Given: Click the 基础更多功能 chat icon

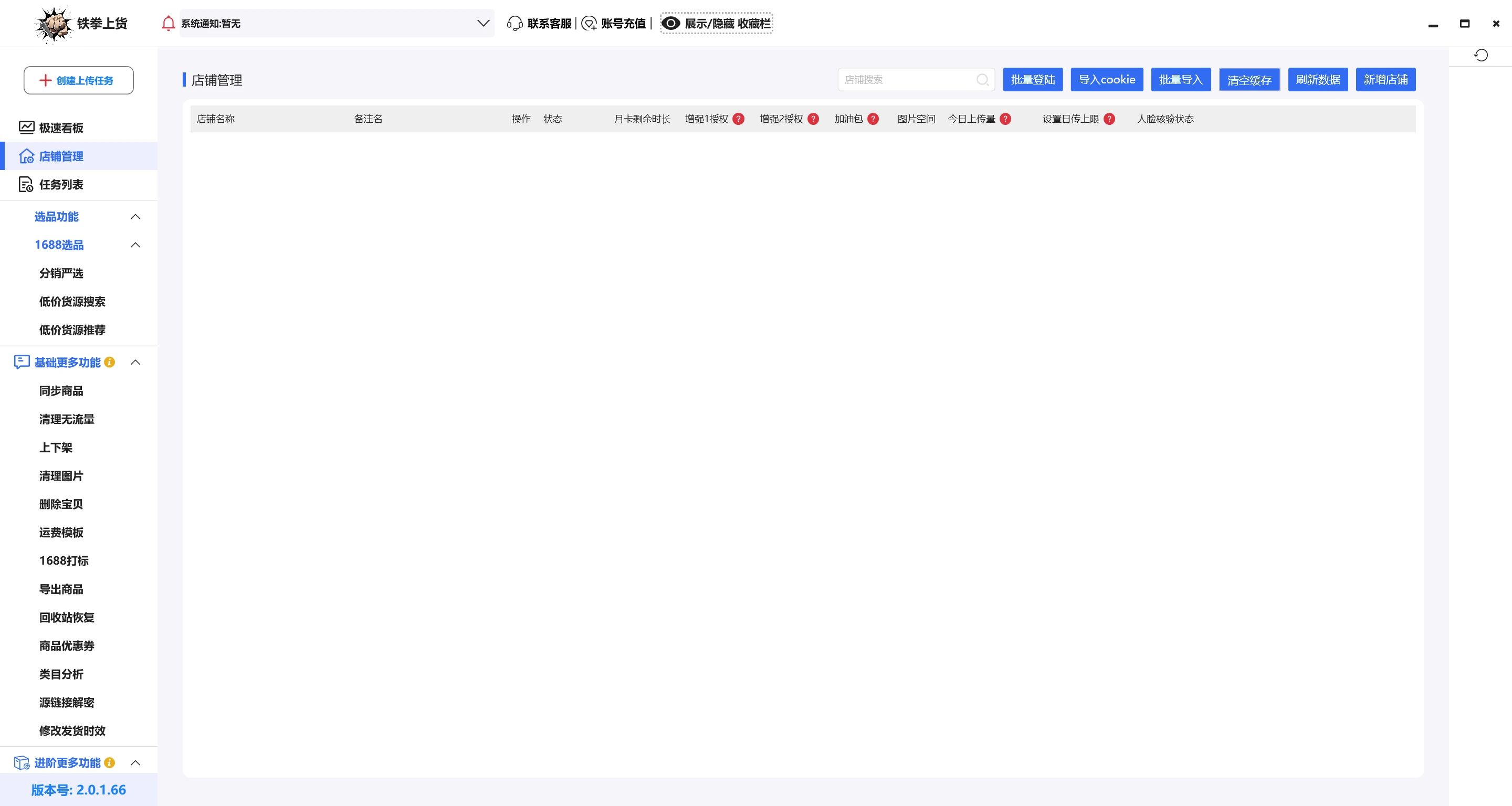Looking at the screenshot, I should click(x=22, y=362).
